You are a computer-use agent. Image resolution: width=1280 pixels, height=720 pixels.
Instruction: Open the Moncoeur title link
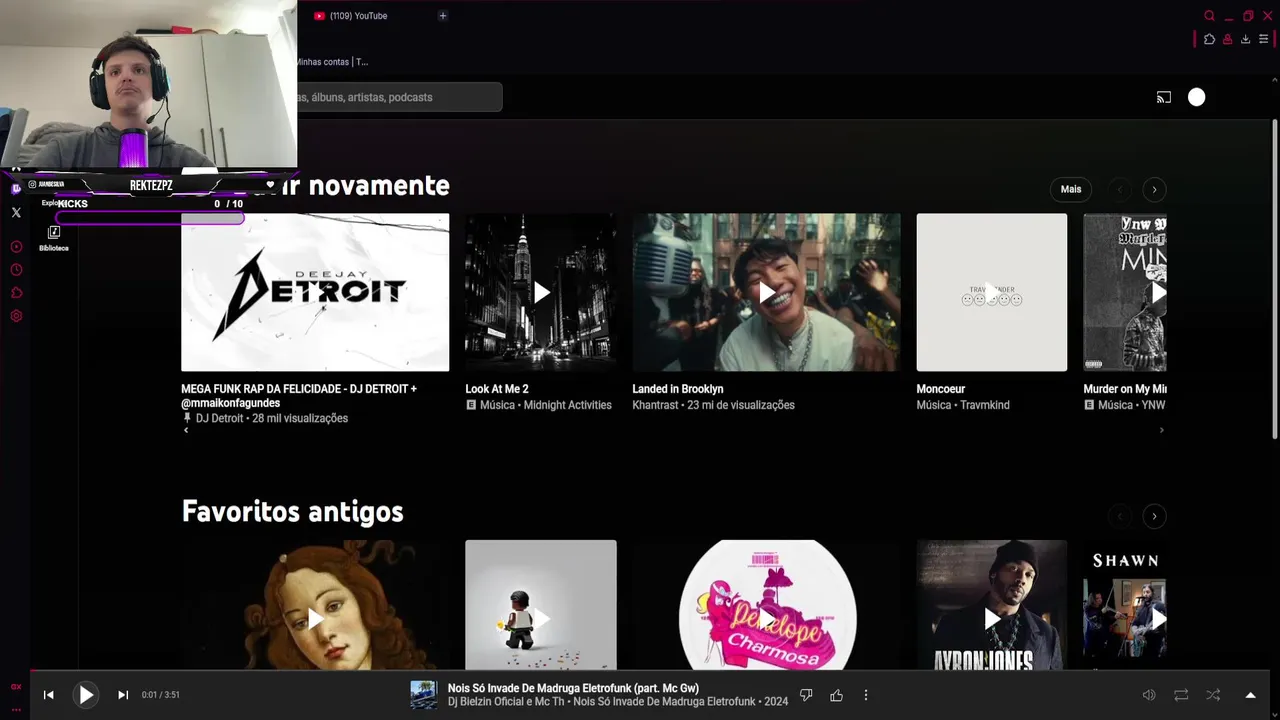(x=941, y=389)
